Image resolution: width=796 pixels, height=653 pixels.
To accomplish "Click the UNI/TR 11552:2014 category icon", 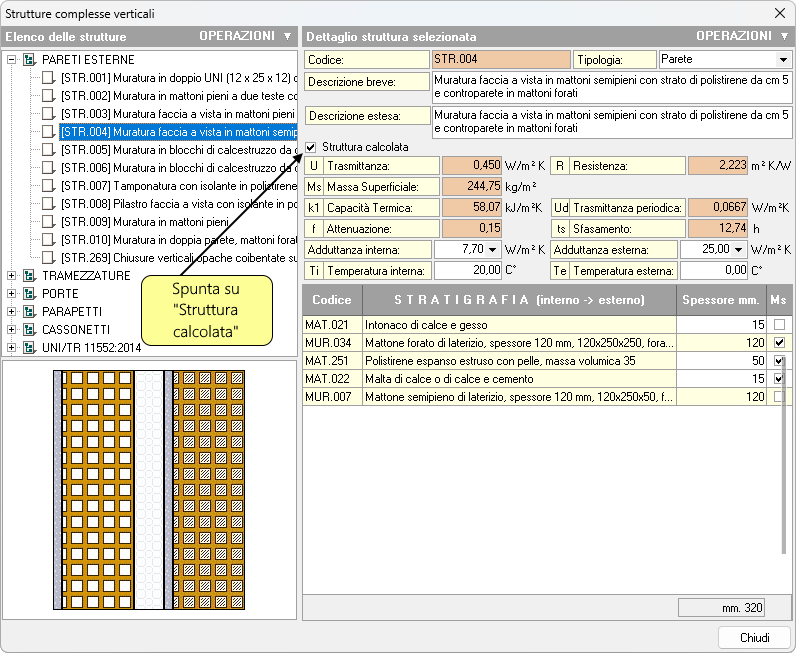I will coord(29,348).
